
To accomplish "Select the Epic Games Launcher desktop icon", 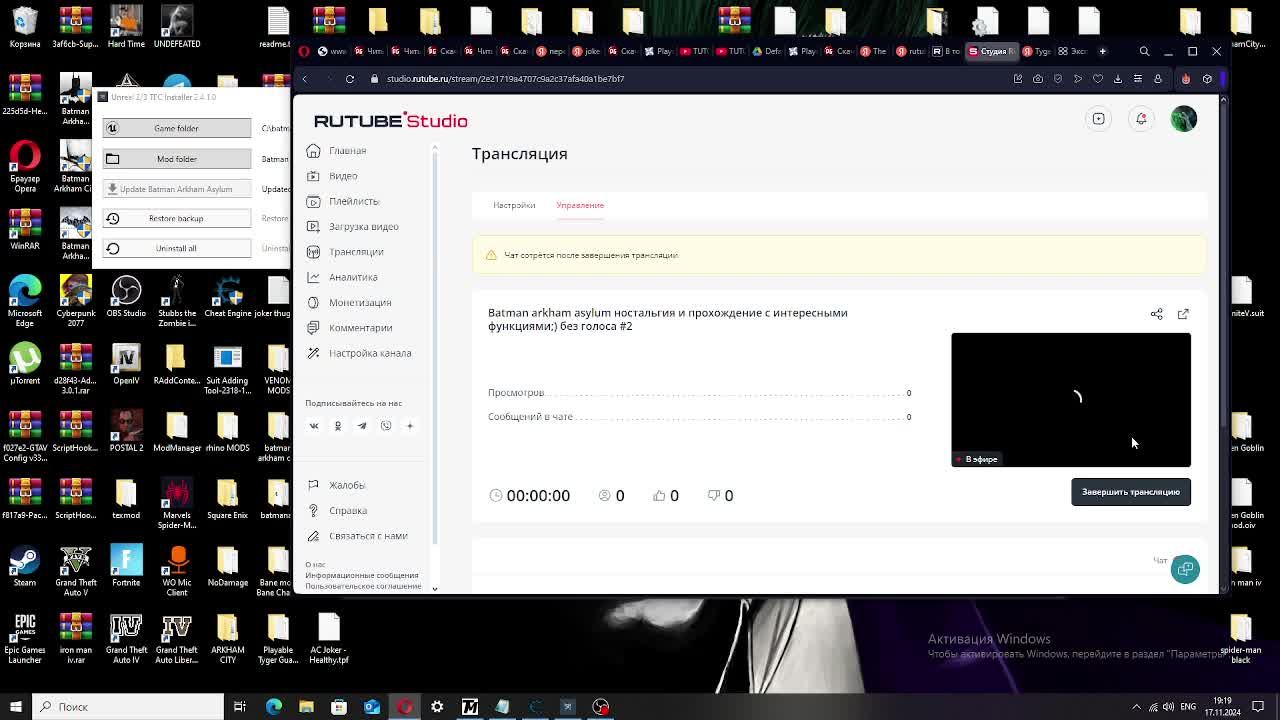I will 25,637.
